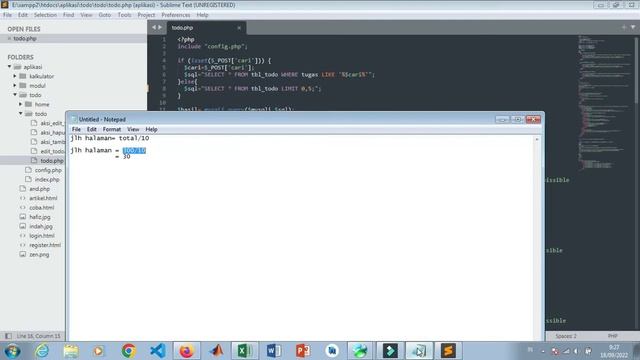The height and width of the screenshot is (360, 640).
Task: Switch to Firefox in taskbar
Action: 187,351
